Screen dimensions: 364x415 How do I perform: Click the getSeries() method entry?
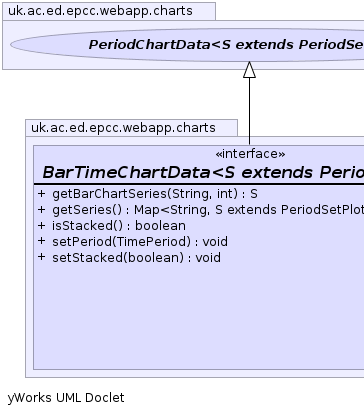pos(208,210)
